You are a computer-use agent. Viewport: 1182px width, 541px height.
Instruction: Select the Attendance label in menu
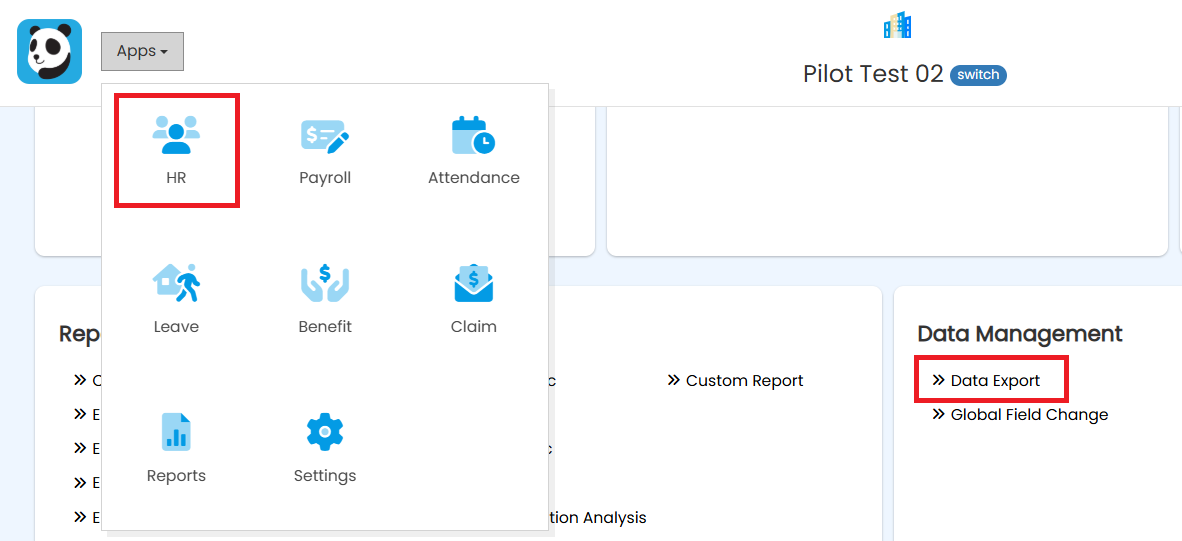(x=473, y=178)
